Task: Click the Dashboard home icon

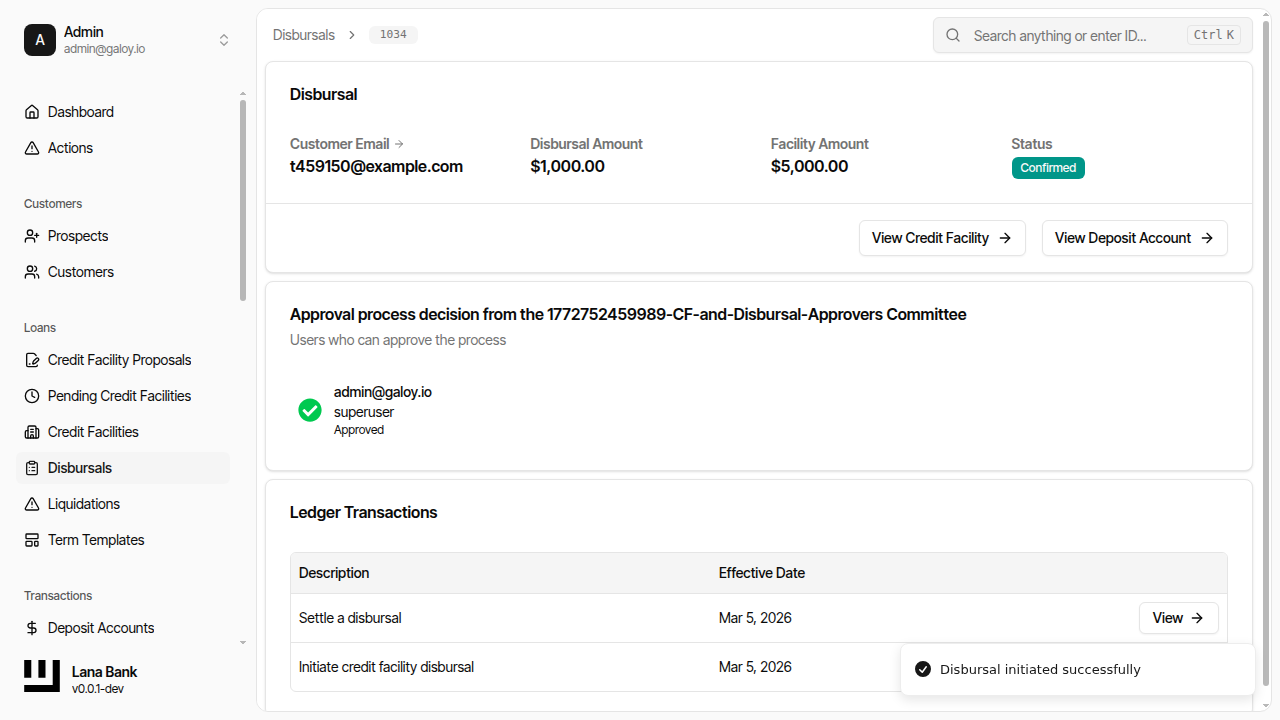Action: pos(32,112)
